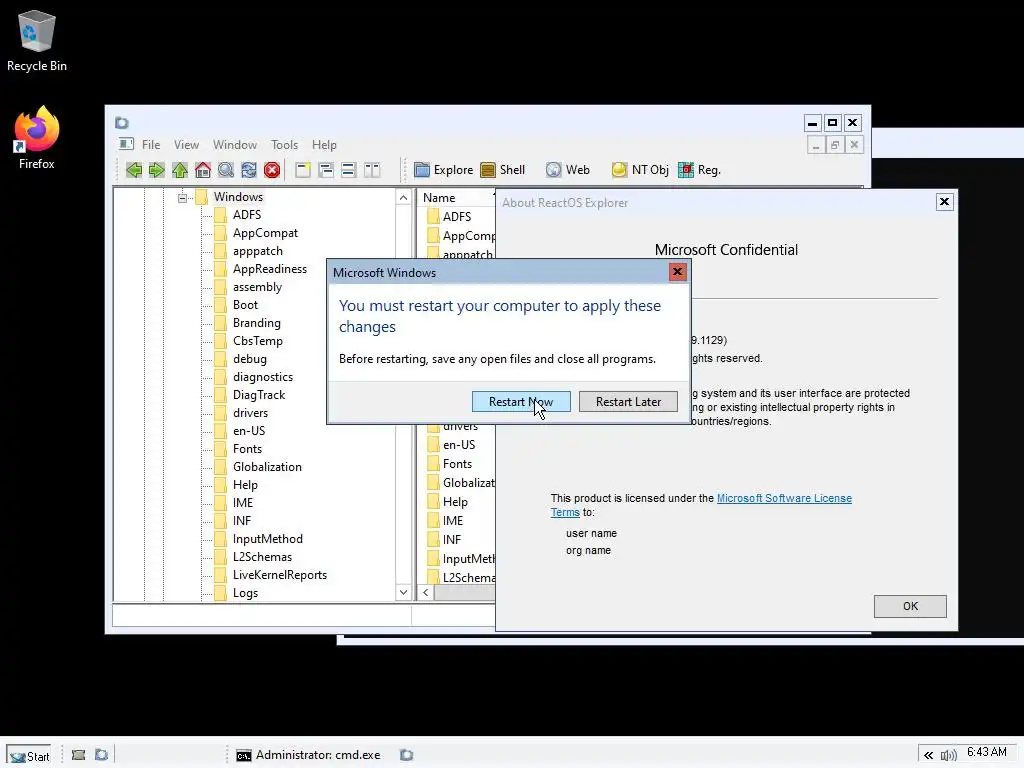1024x768 pixels.
Task: Open the Tools menu
Action: click(284, 145)
